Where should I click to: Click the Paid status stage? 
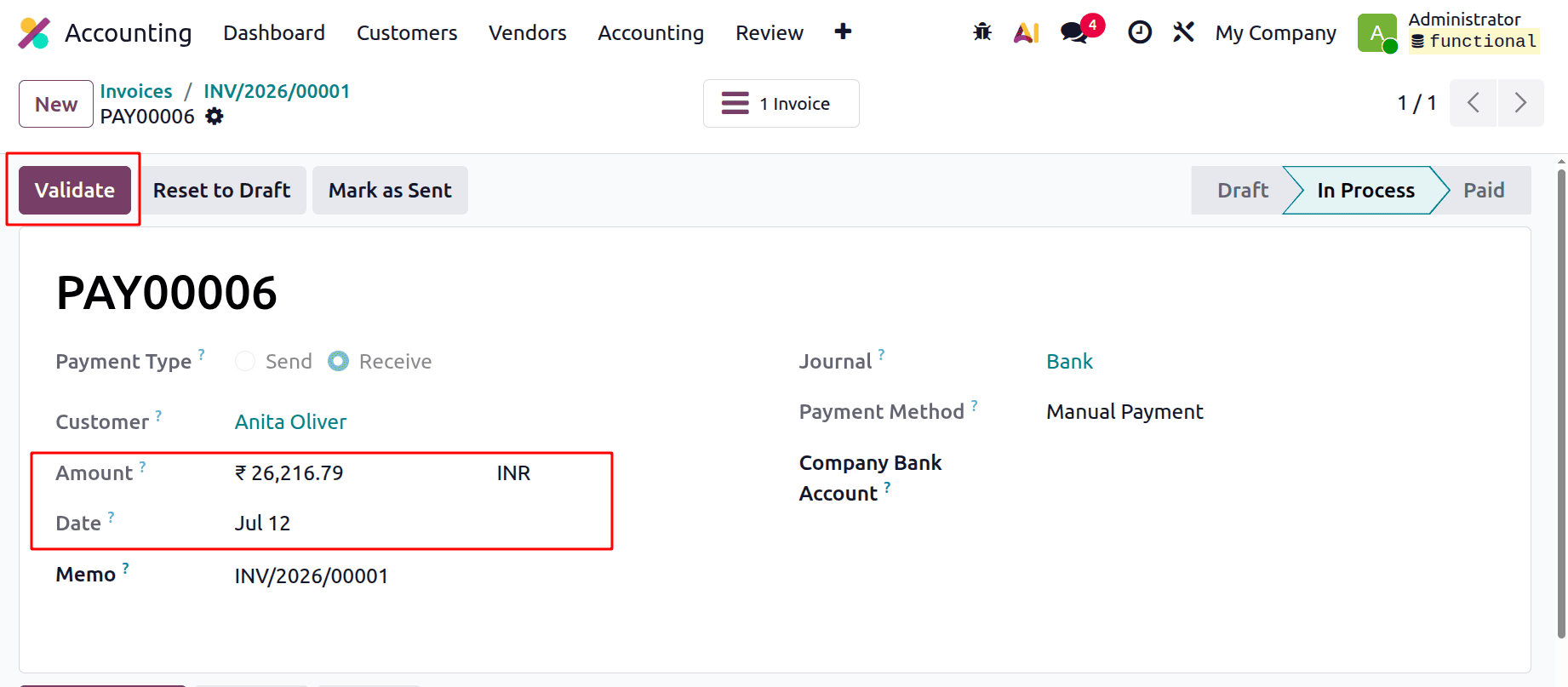(x=1484, y=190)
